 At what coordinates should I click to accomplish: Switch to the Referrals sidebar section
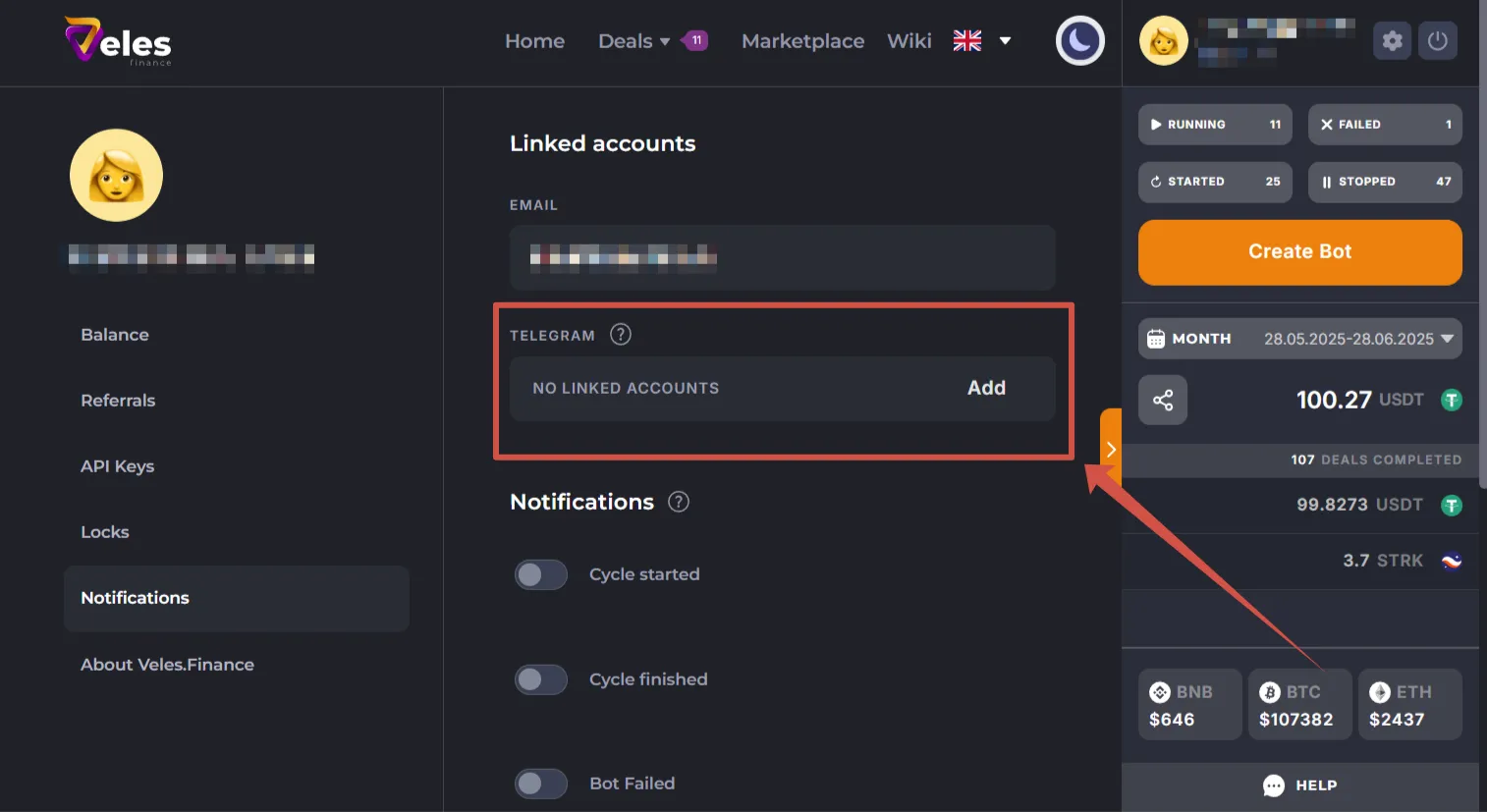point(118,401)
